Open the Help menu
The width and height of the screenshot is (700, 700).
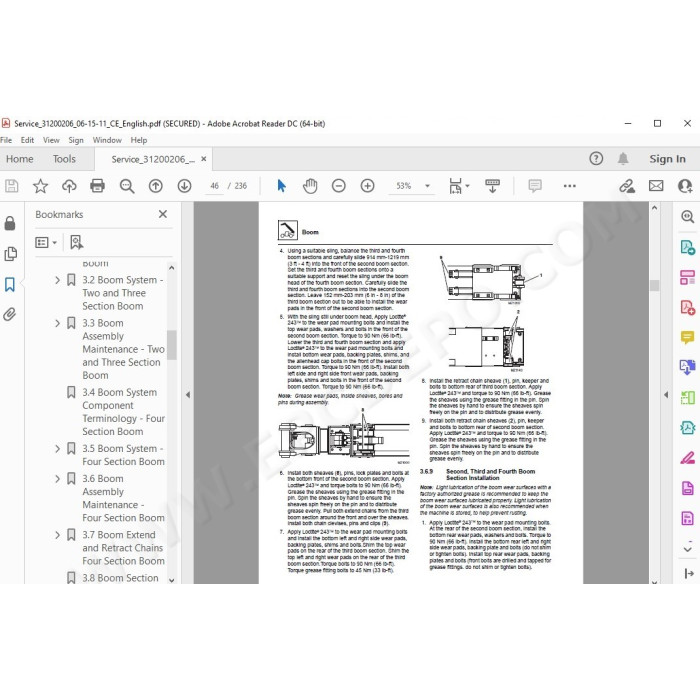(x=139, y=140)
